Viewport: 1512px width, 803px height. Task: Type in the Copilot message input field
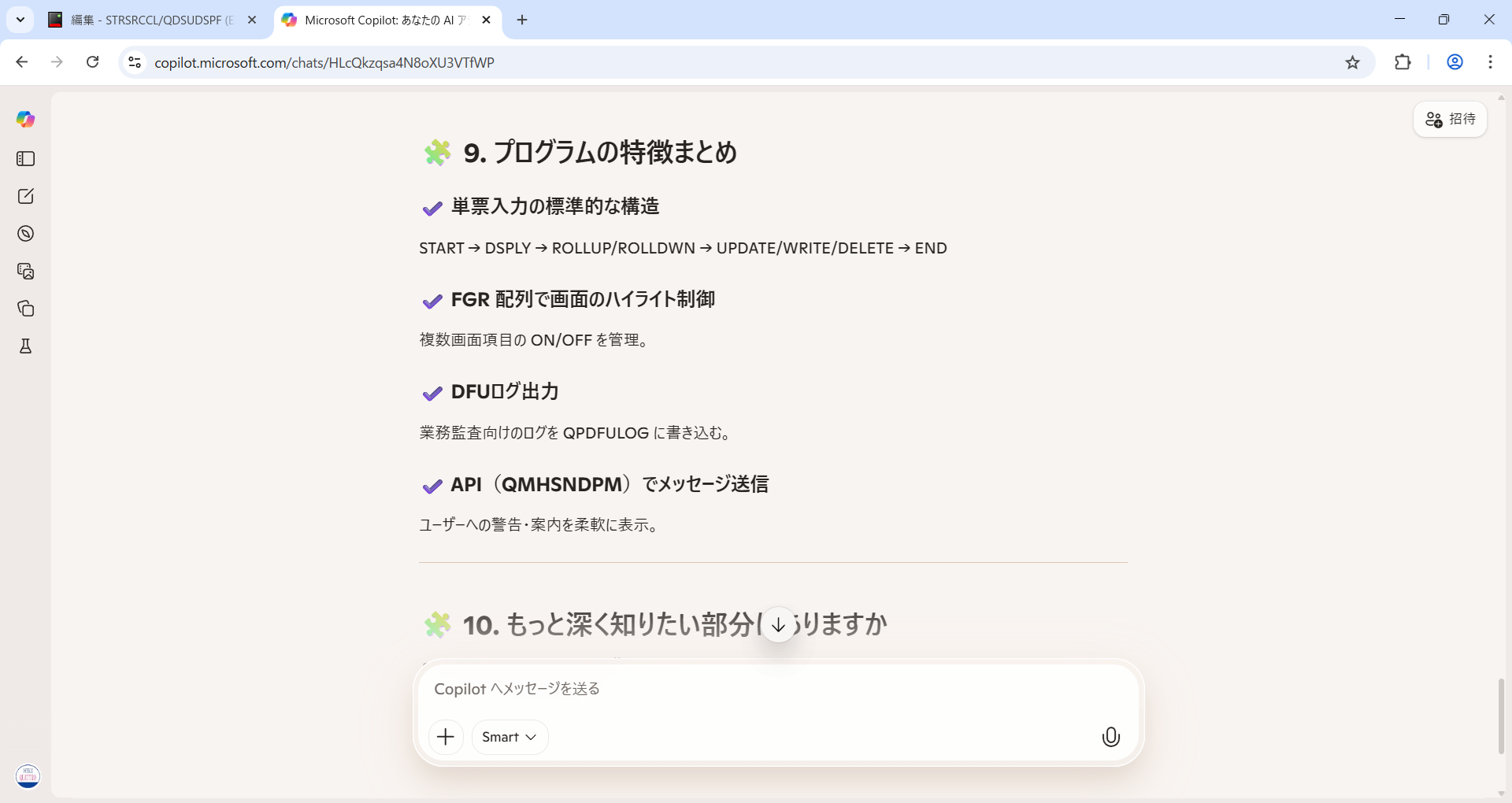tap(776, 689)
